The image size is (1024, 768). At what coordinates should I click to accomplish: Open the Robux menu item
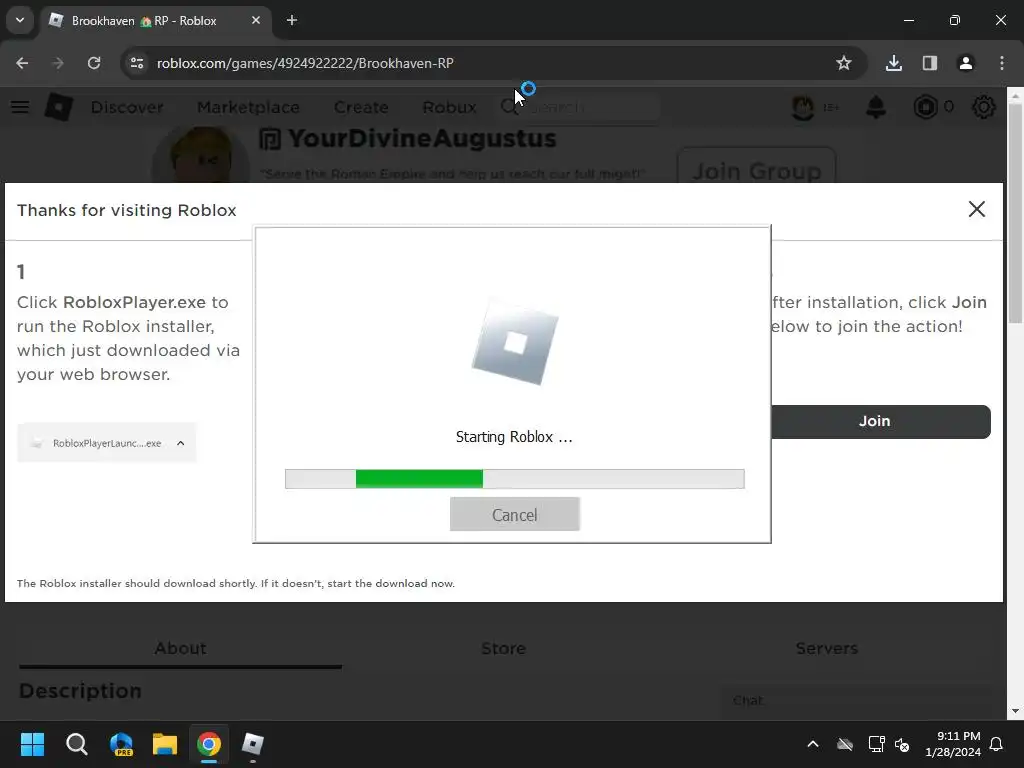tap(449, 107)
